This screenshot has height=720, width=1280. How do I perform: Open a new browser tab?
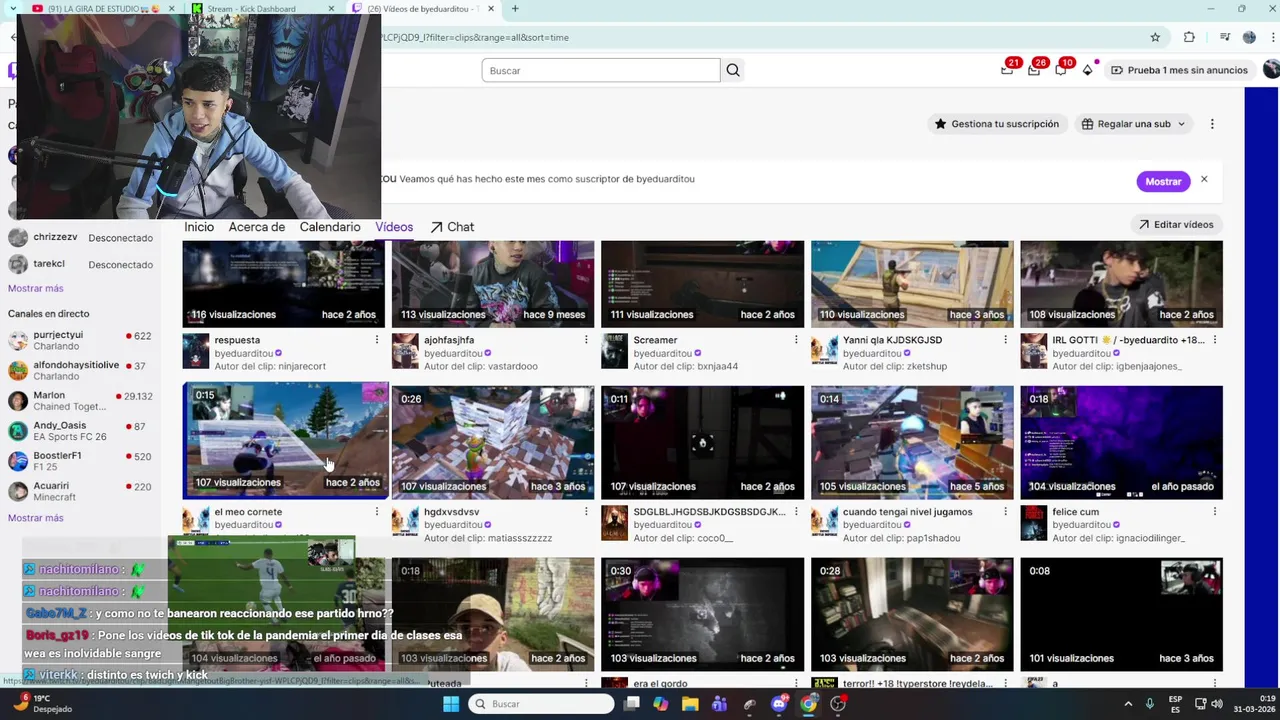coord(515,9)
